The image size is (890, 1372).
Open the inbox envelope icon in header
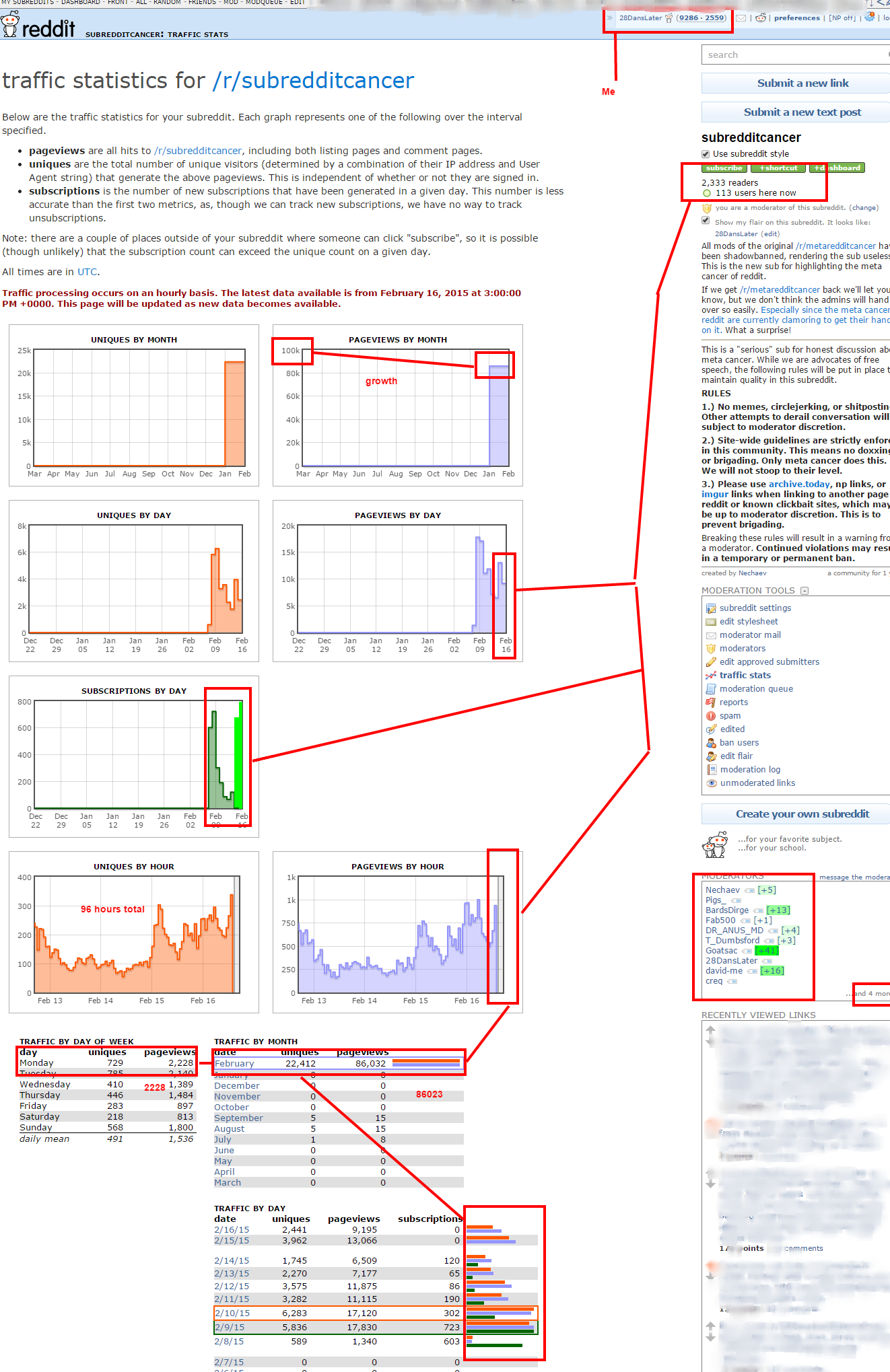(x=741, y=18)
